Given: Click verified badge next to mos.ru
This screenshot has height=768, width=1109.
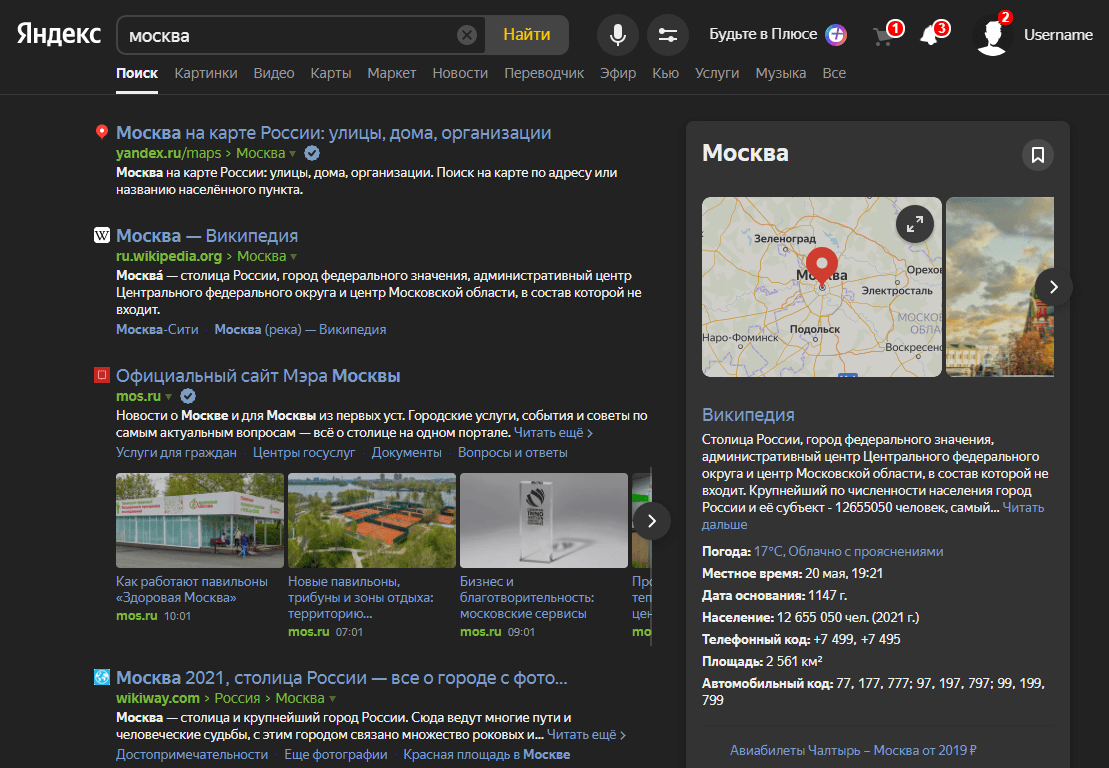Looking at the screenshot, I should point(187,396).
